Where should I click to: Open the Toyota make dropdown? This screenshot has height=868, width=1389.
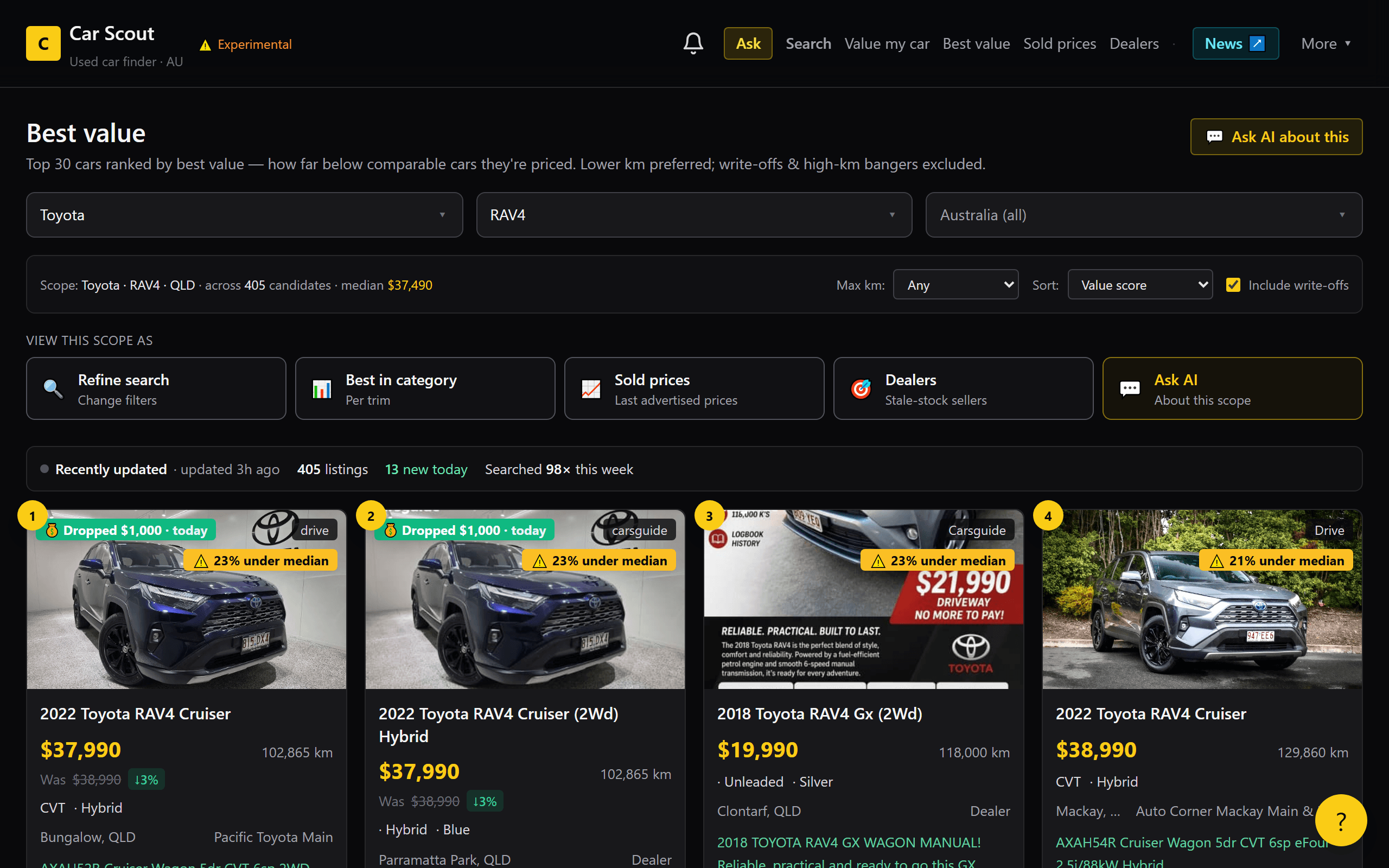(245, 215)
